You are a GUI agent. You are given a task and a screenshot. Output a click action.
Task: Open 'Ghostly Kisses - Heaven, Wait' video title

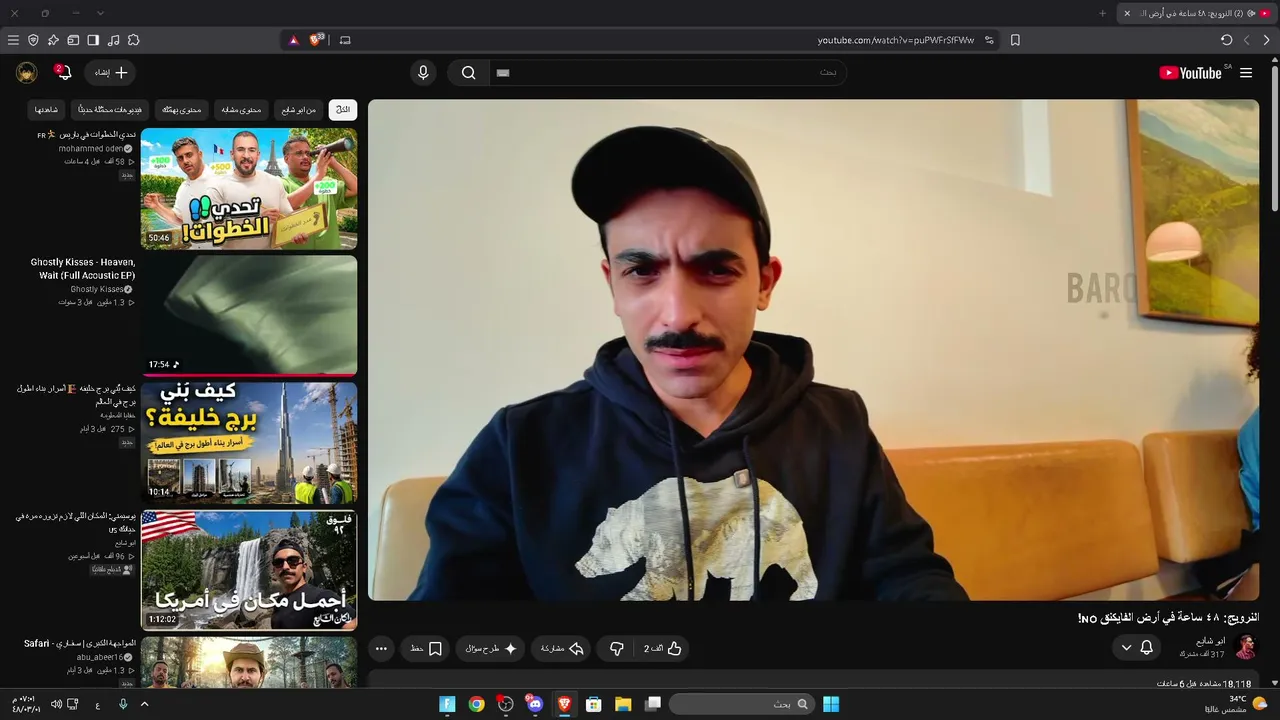coord(84,269)
